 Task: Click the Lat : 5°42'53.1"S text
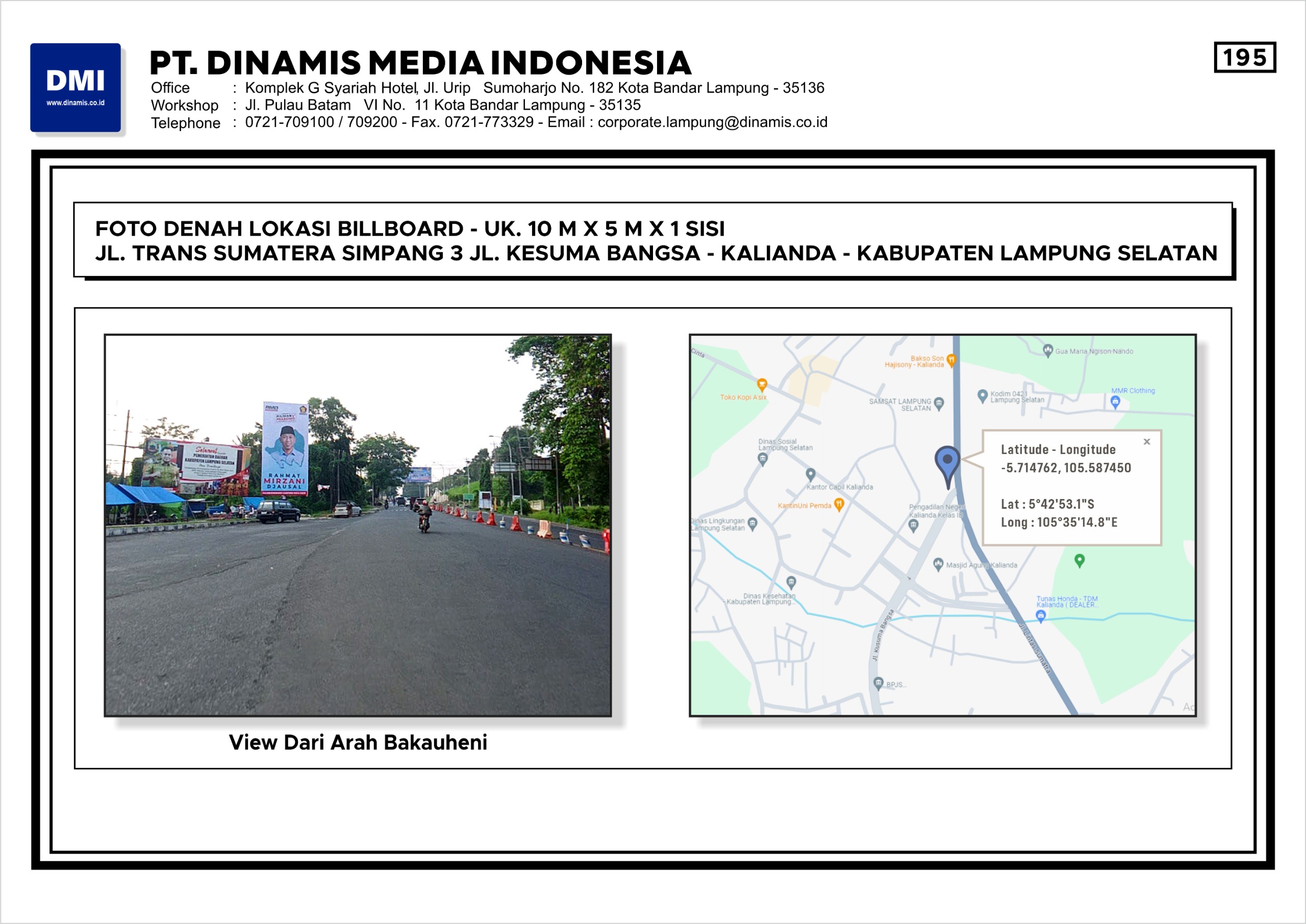pos(1047,504)
